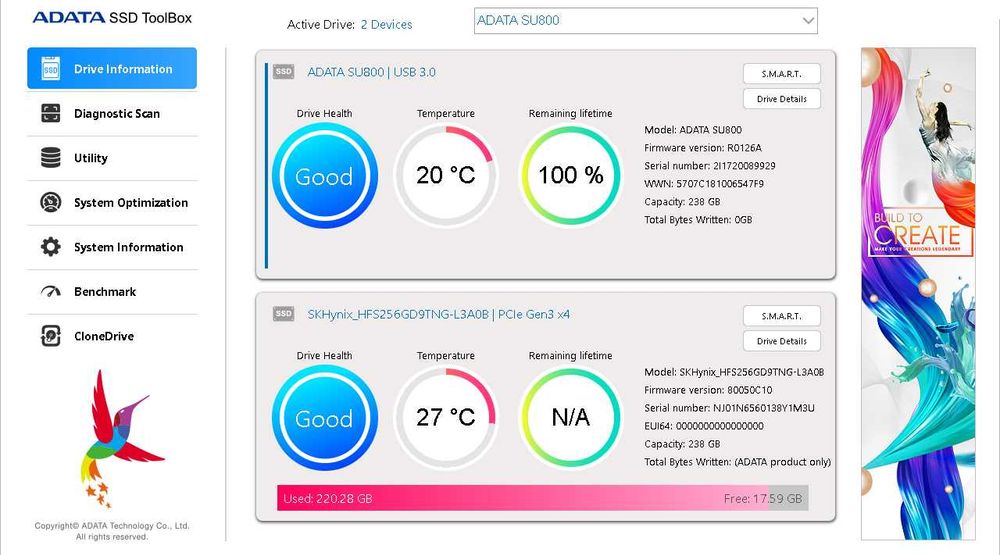Open Drive Details for the SKHynix drive

pos(781,341)
